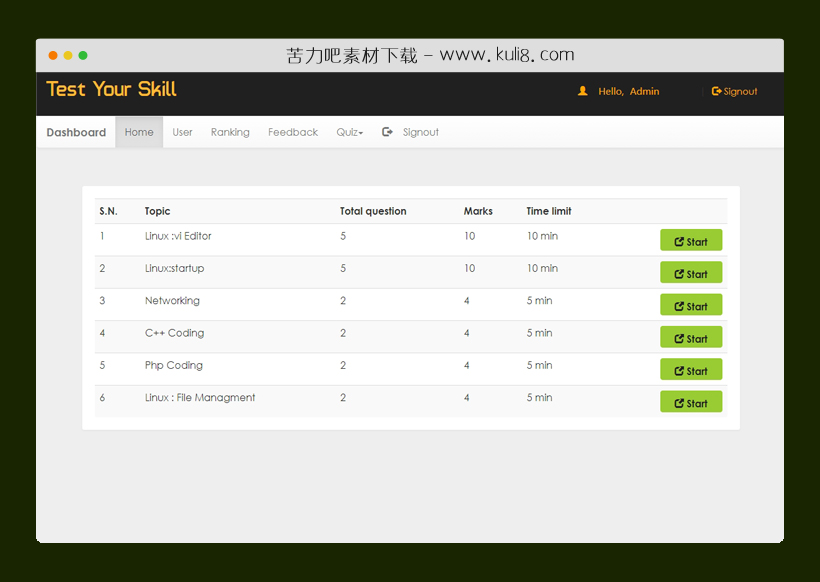Open the Feedback tab

pos(293,132)
